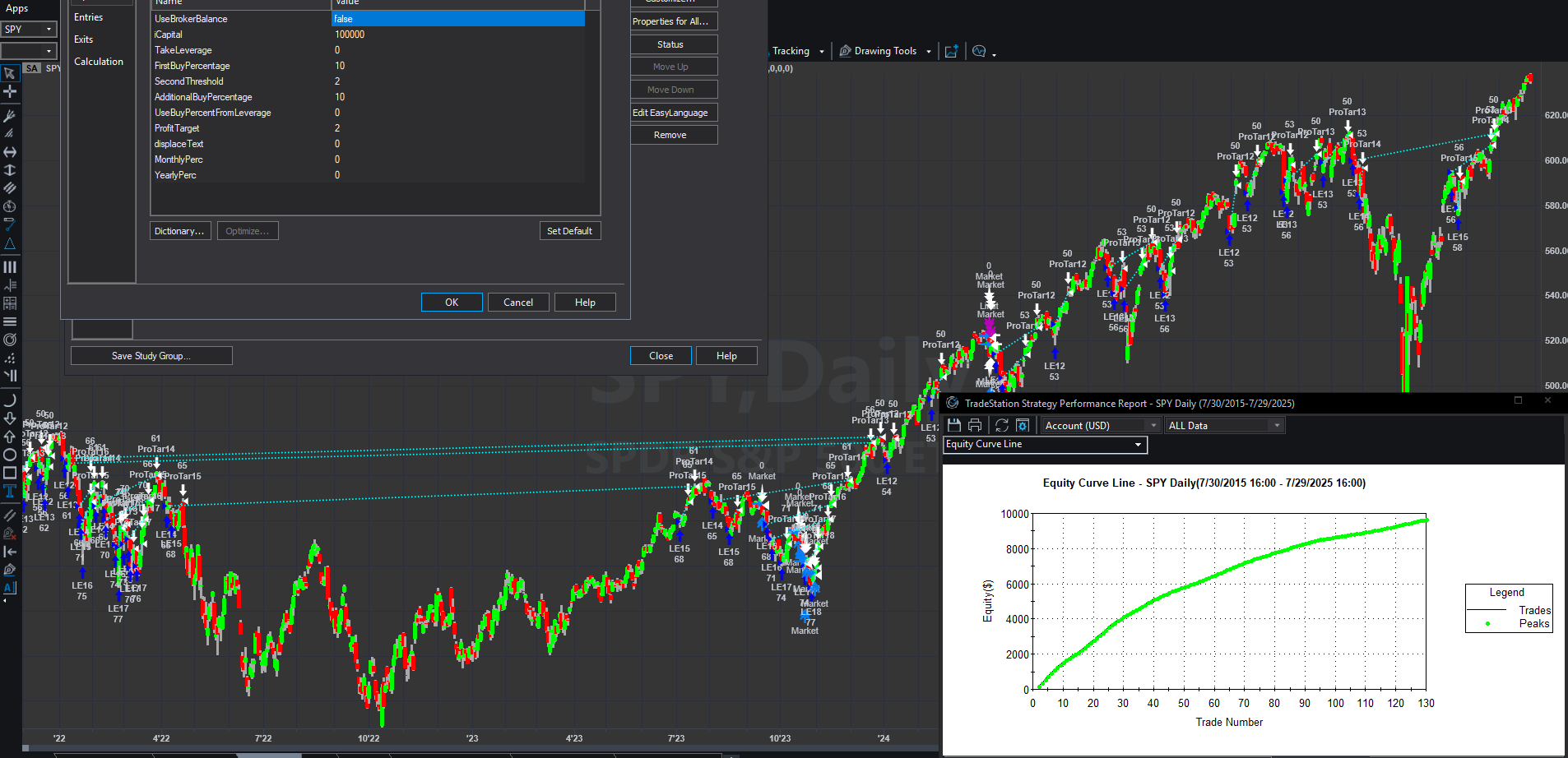Screen dimensions: 1568x758
Task: Select the parallel lines channel tool
Action: (x=10, y=188)
